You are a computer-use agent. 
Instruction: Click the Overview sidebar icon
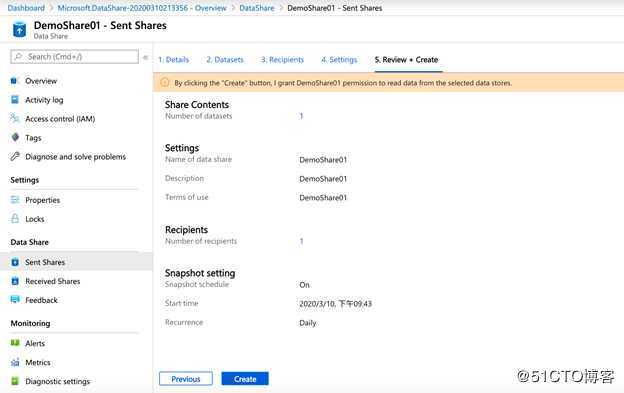click(14, 81)
